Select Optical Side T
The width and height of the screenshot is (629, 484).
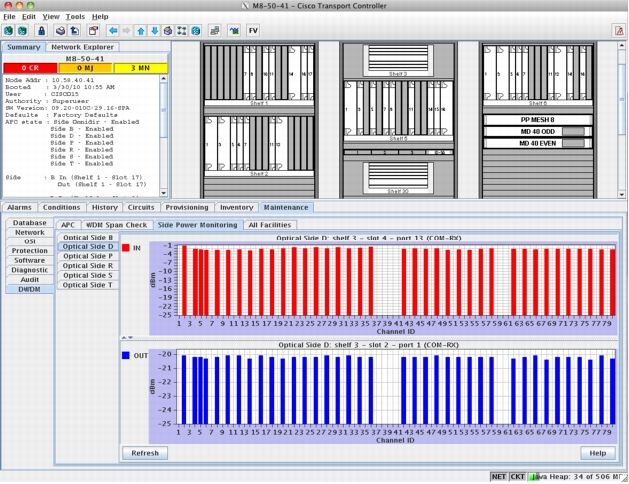tap(88, 285)
